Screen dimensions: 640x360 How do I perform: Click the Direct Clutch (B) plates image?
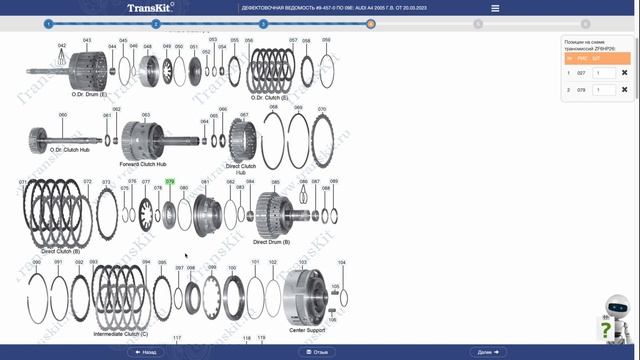point(58,213)
